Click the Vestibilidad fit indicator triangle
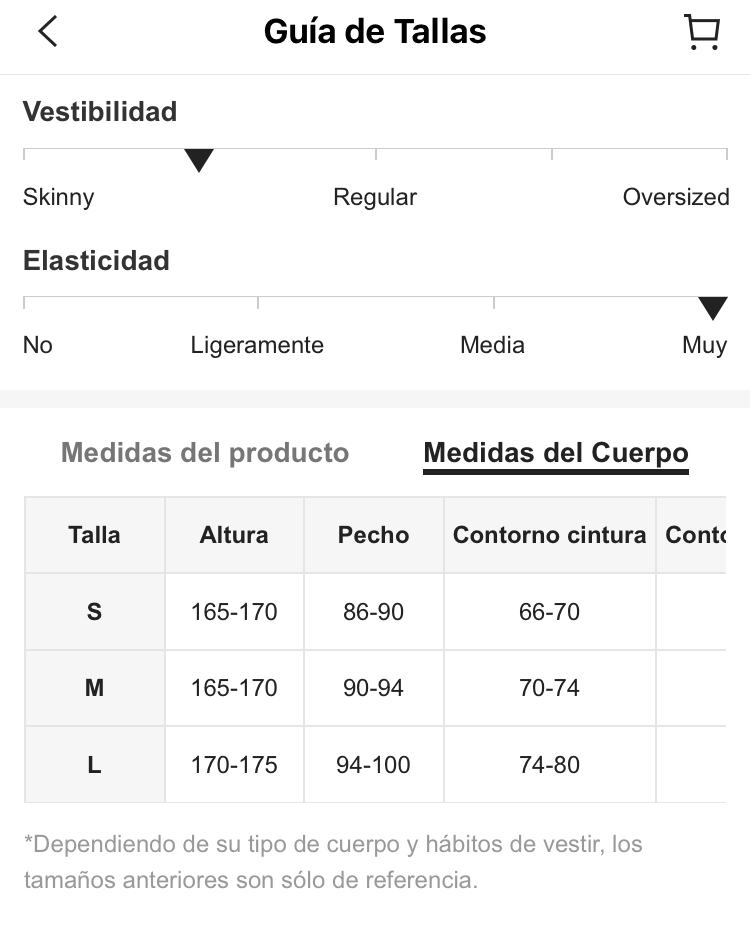This screenshot has height=939, width=750. pyautogui.click(x=199, y=160)
